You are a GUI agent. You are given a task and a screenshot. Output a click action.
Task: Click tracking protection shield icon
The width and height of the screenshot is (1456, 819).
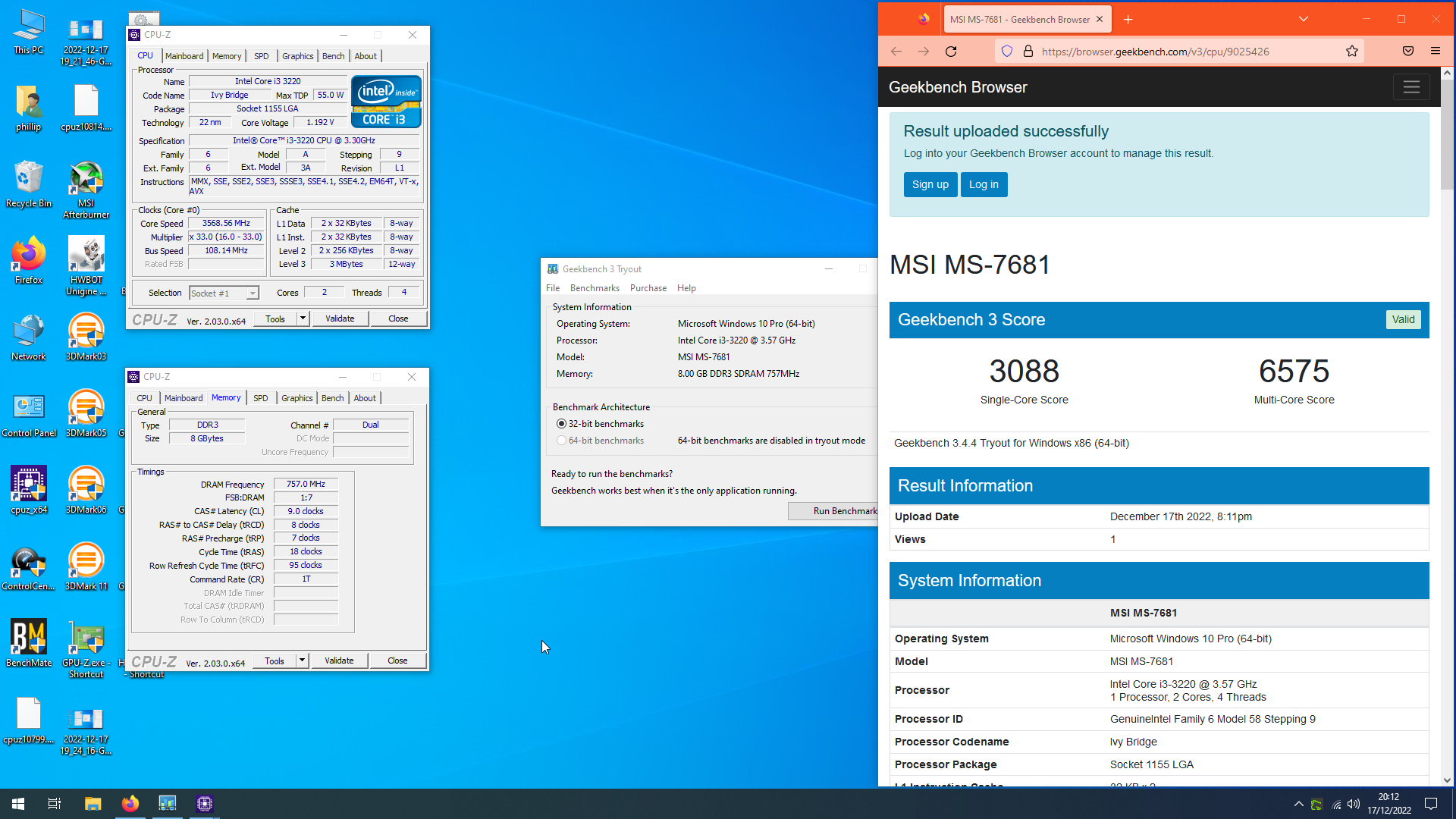tap(1007, 52)
